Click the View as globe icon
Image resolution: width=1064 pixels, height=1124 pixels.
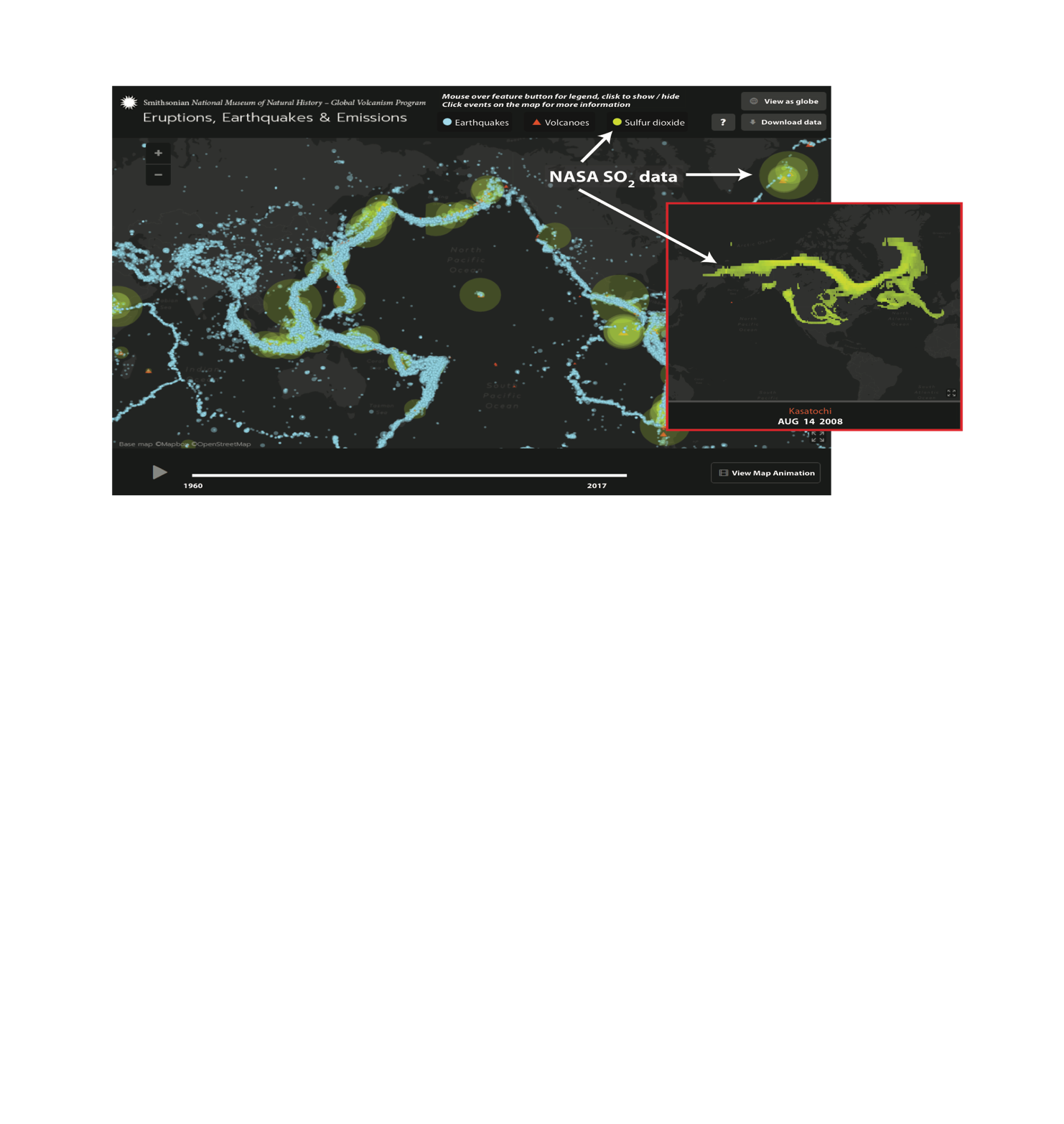(752, 100)
